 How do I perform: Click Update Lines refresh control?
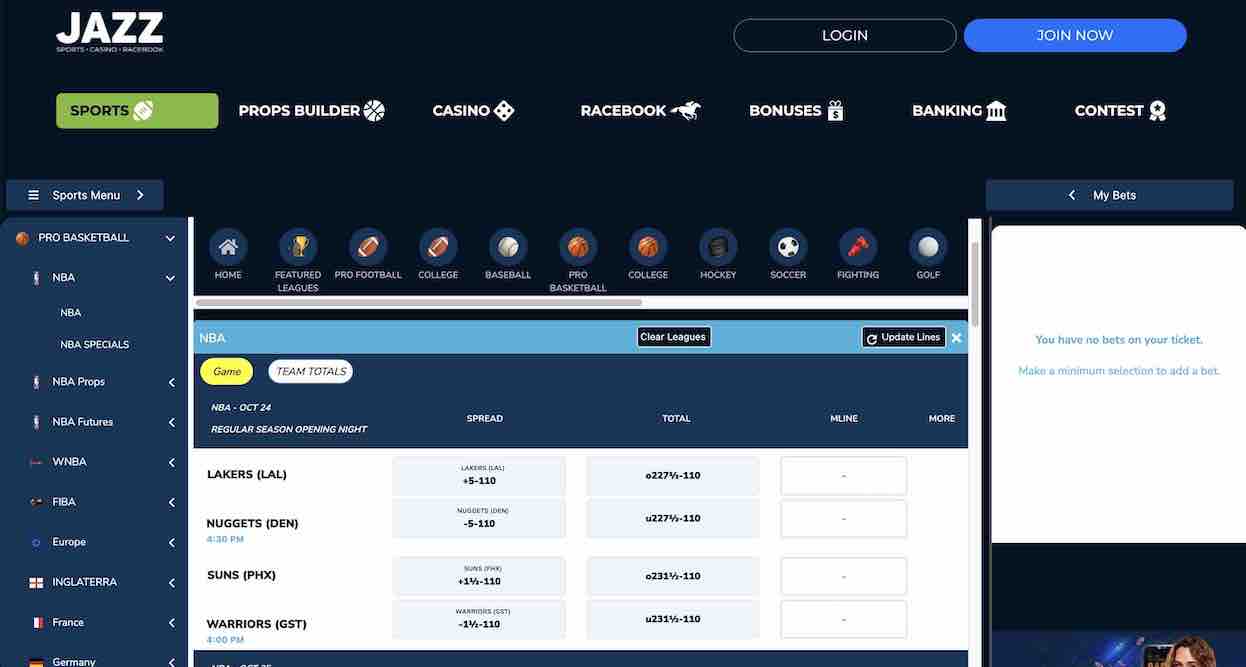tap(903, 337)
